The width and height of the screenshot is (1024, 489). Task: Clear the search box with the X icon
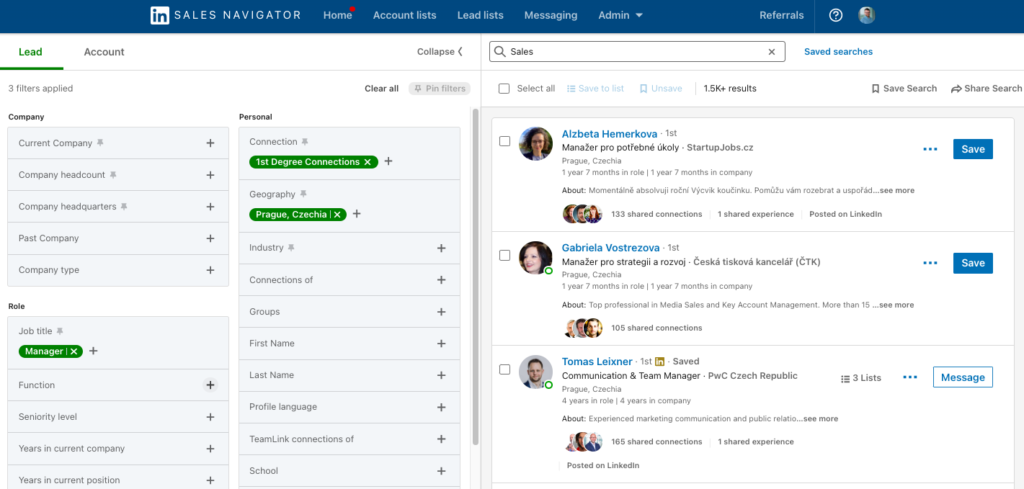[x=771, y=51]
